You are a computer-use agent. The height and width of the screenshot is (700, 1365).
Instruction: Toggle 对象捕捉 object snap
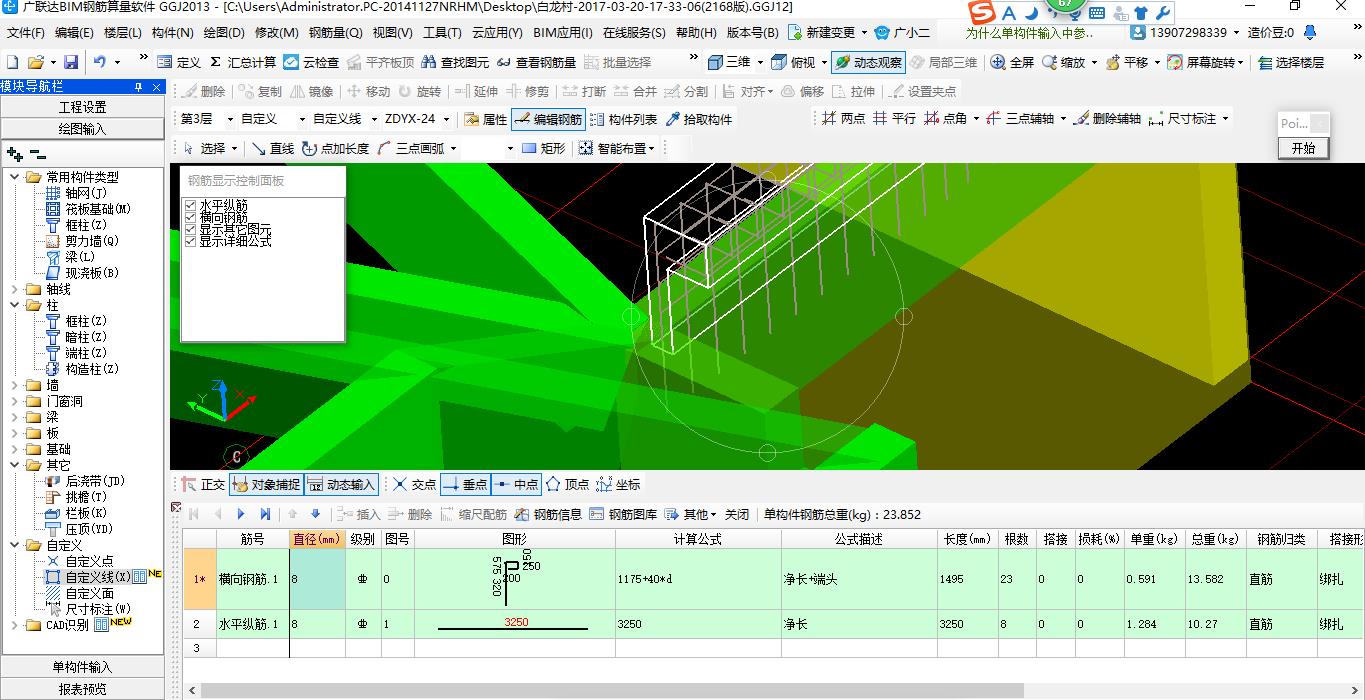click(x=266, y=484)
